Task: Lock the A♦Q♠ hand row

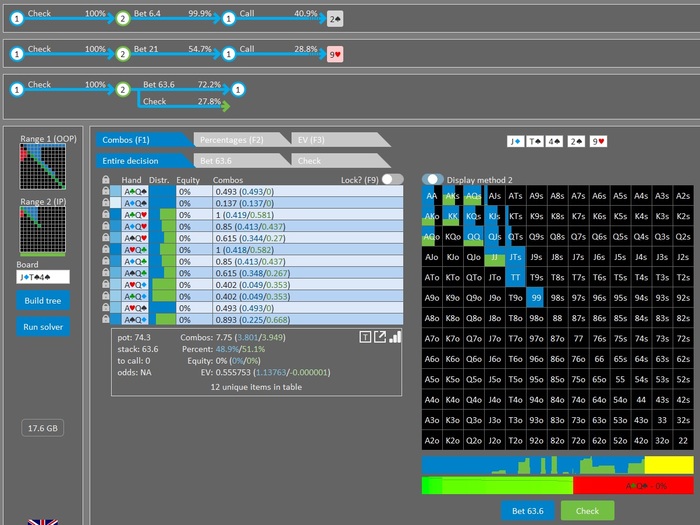Action: tap(106, 203)
